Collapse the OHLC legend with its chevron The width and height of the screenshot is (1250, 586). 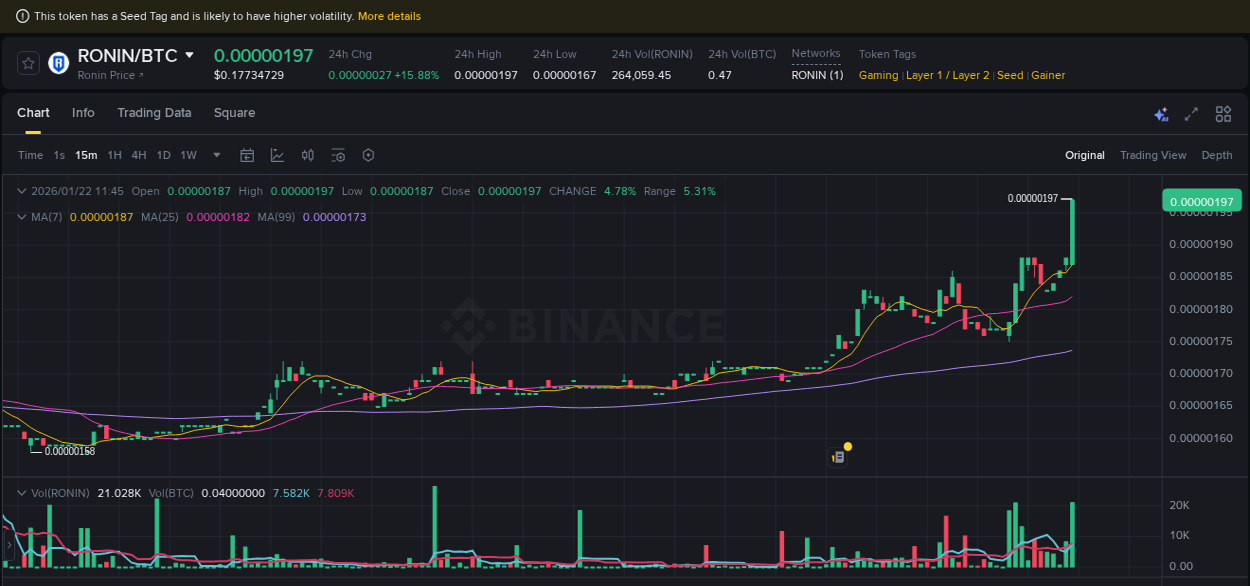point(22,191)
